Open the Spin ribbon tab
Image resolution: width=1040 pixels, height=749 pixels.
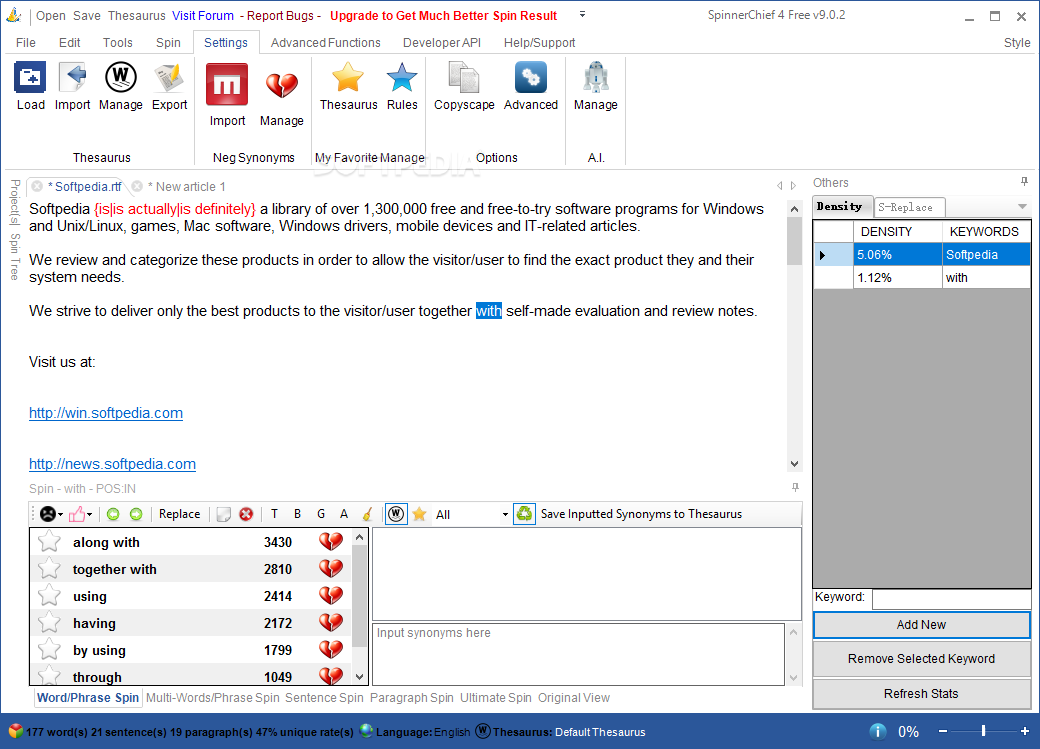[168, 42]
